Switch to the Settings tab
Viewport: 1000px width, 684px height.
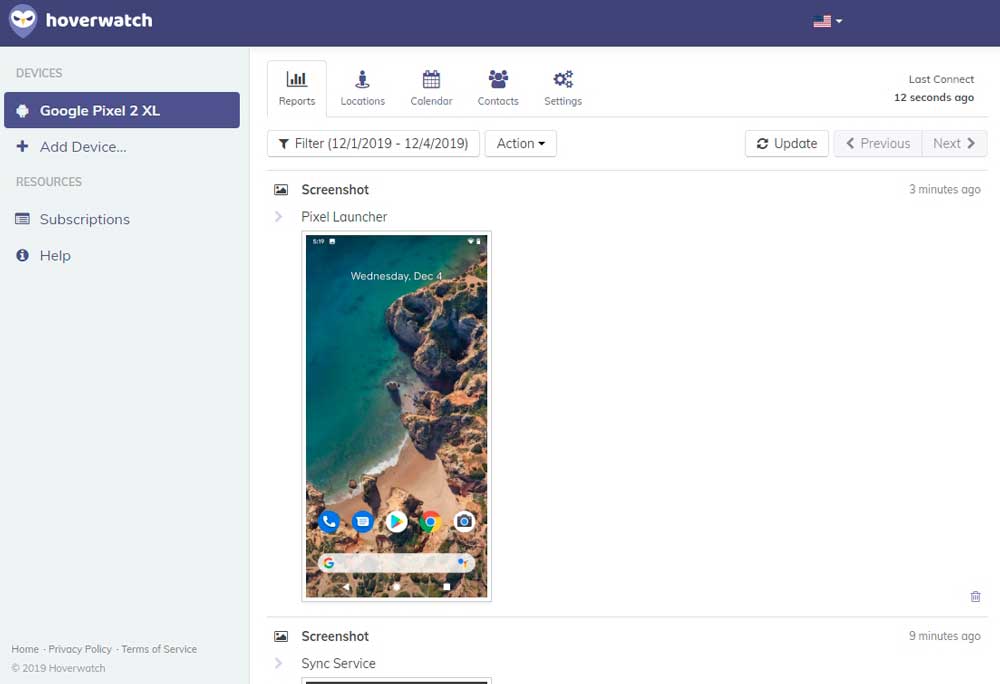(x=562, y=89)
